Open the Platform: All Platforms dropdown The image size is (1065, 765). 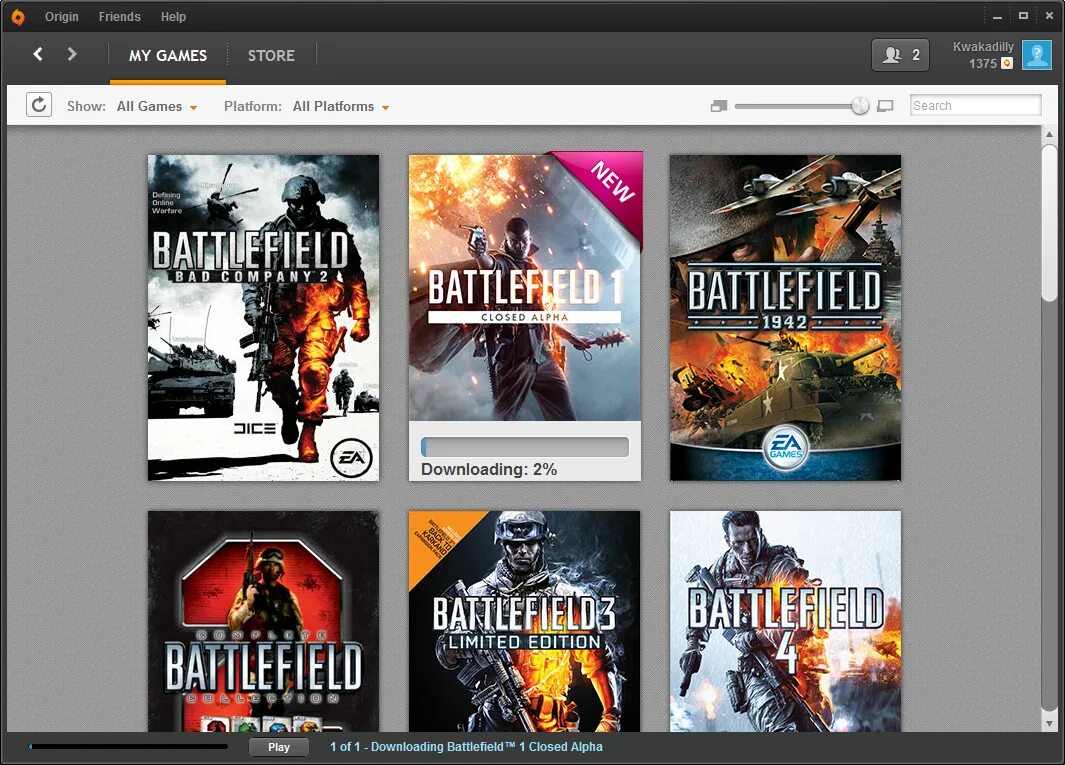coord(333,106)
